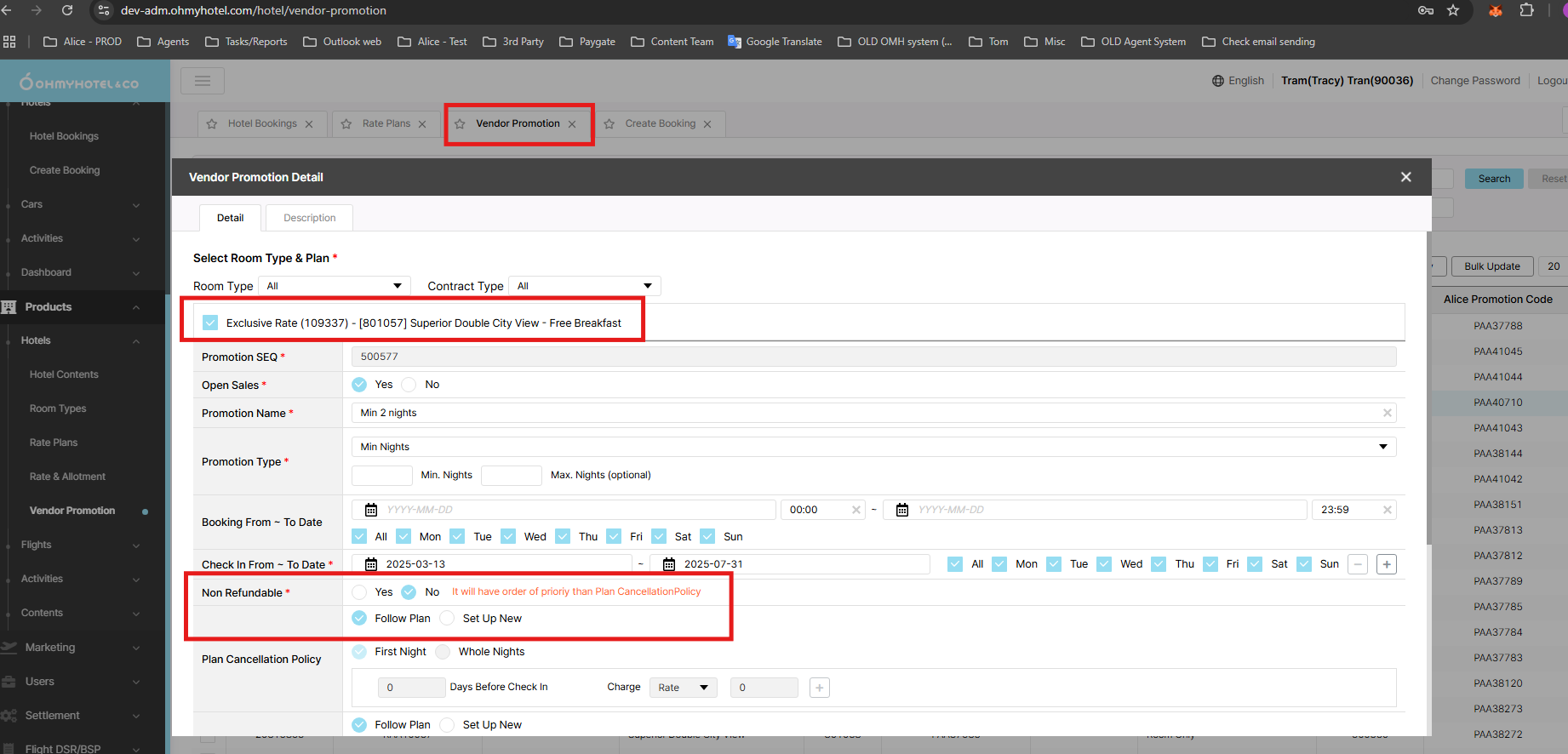Click the star icon on Vendor Promotion tab

point(460,124)
